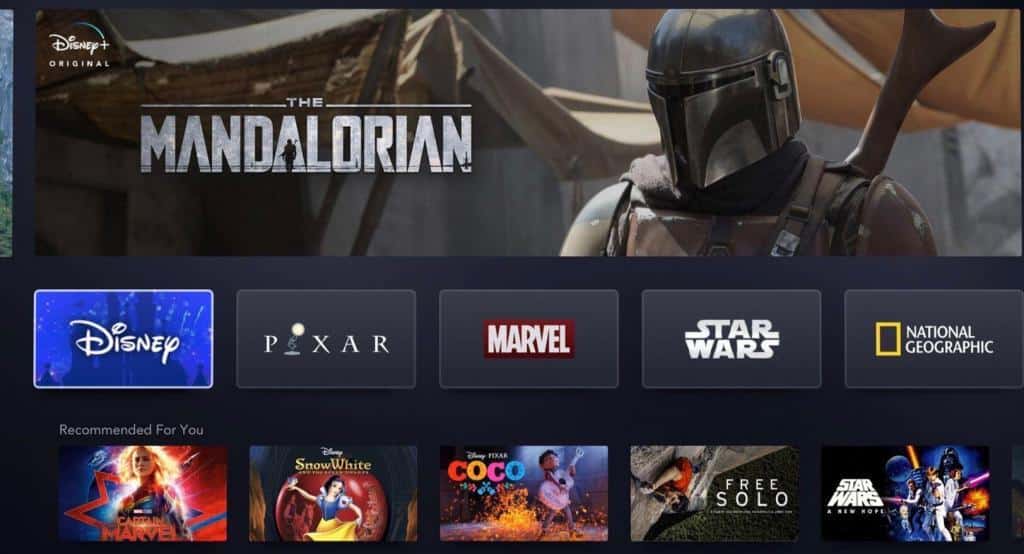1024x554 pixels.
Task: Select The Mandalorian title logo
Action: (x=306, y=135)
